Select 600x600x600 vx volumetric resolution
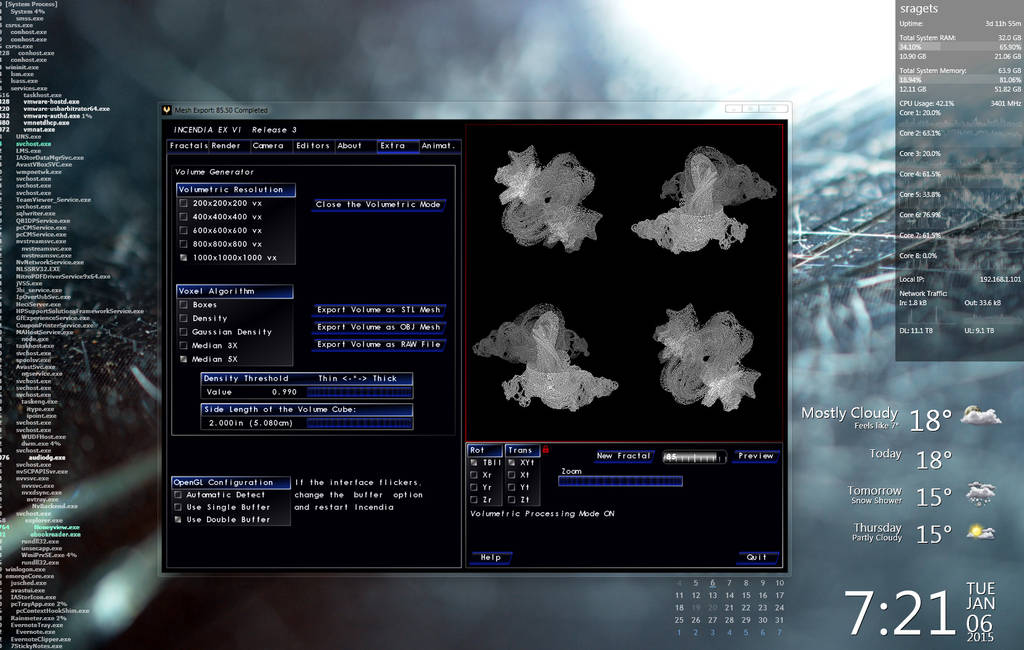The width and height of the screenshot is (1024, 650). pos(184,231)
